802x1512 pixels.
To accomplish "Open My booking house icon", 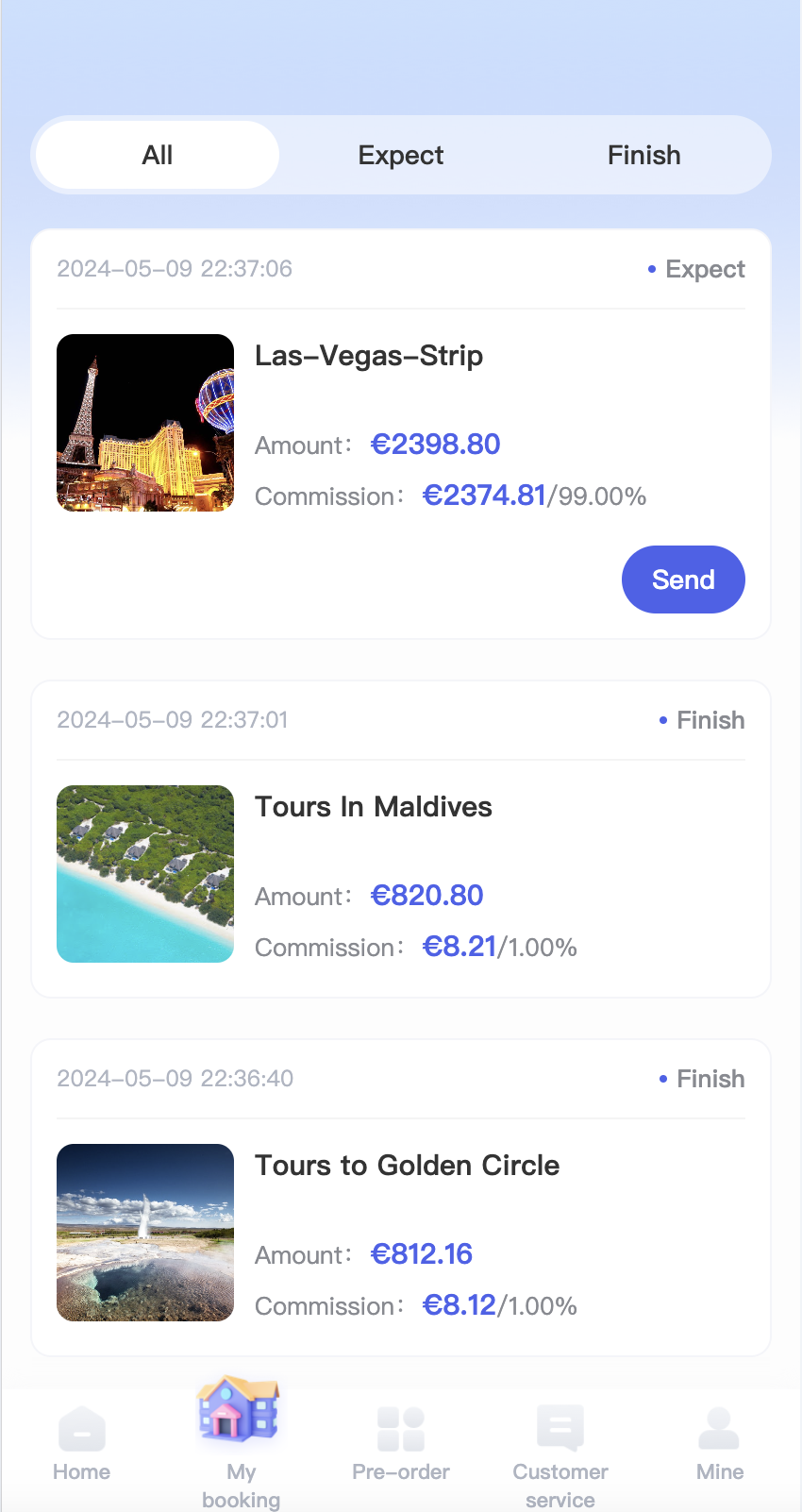I will 240,1410.
